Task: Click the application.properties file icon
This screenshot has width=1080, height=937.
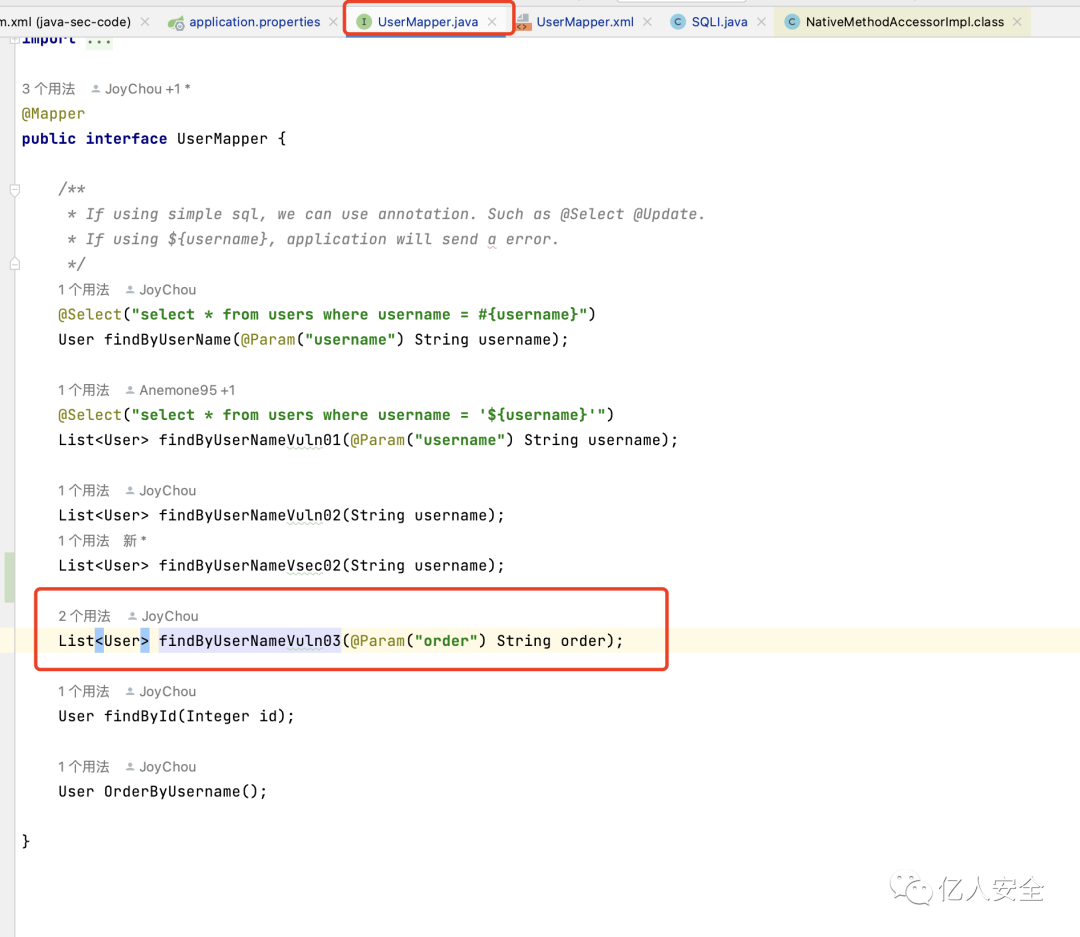Action: (x=176, y=23)
